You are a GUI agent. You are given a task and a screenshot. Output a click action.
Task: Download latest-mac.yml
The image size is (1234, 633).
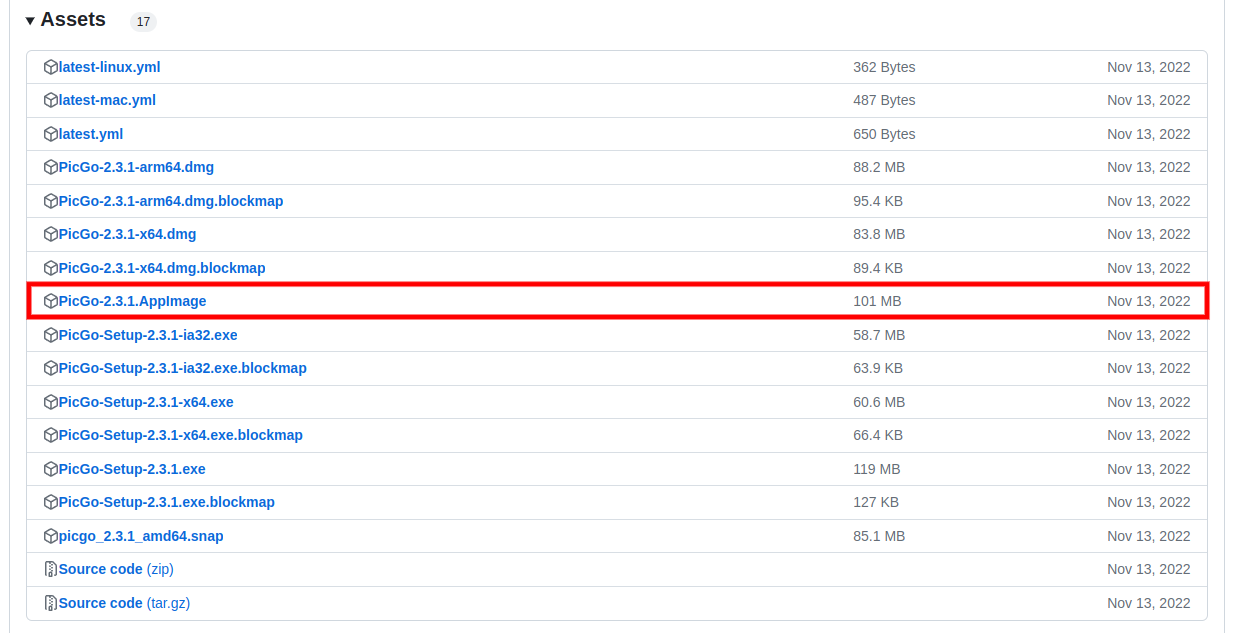tap(107, 100)
